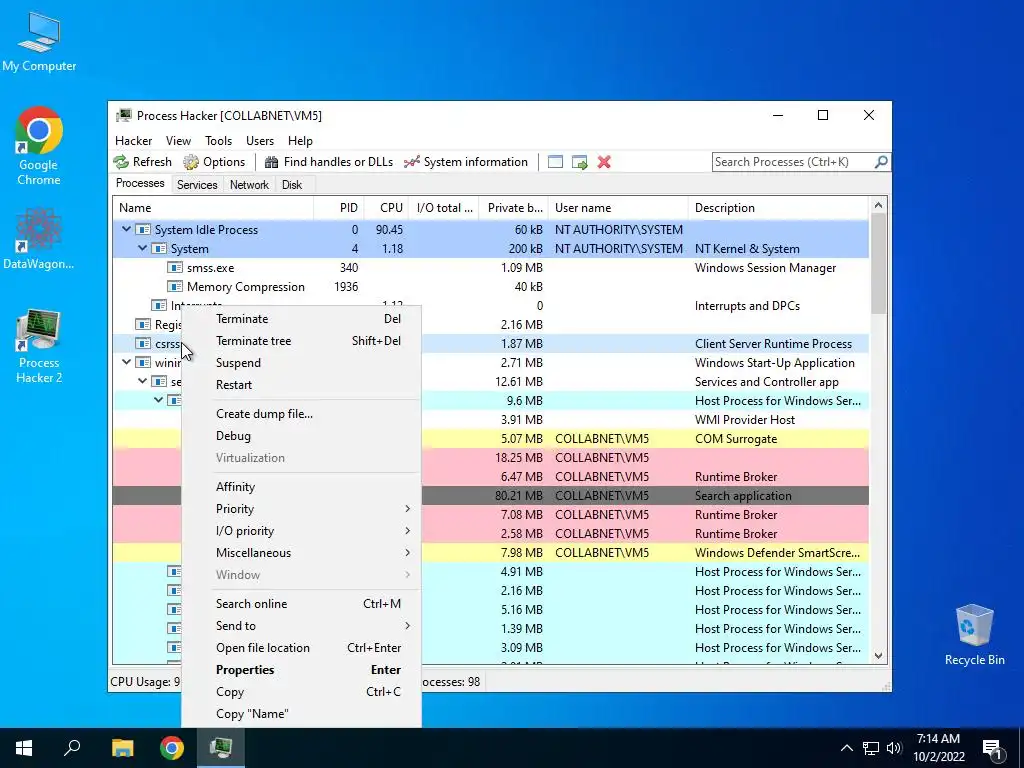Choose Suspend from context menu
The image size is (1024, 768).
[x=301, y=362]
